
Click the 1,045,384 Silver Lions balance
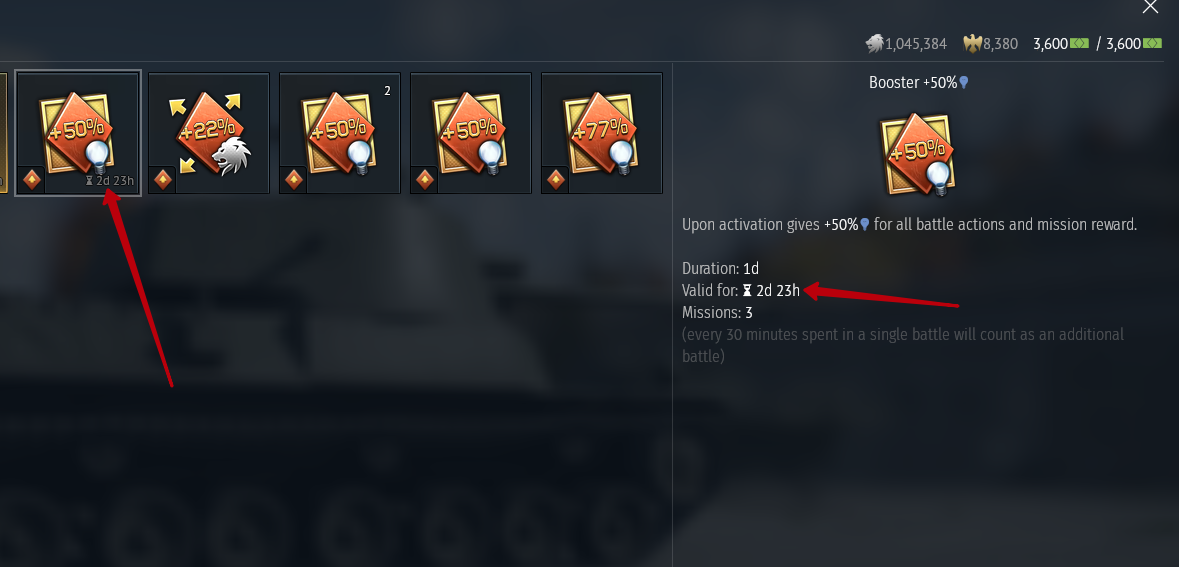point(916,44)
